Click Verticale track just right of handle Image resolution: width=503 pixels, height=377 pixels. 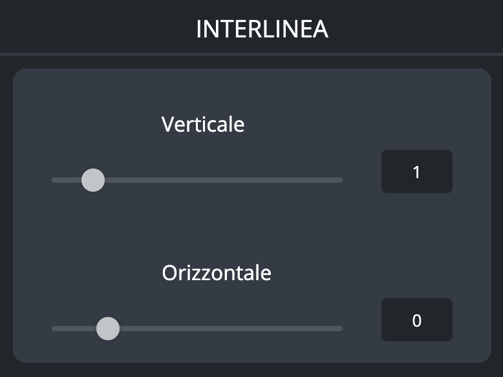(112, 180)
